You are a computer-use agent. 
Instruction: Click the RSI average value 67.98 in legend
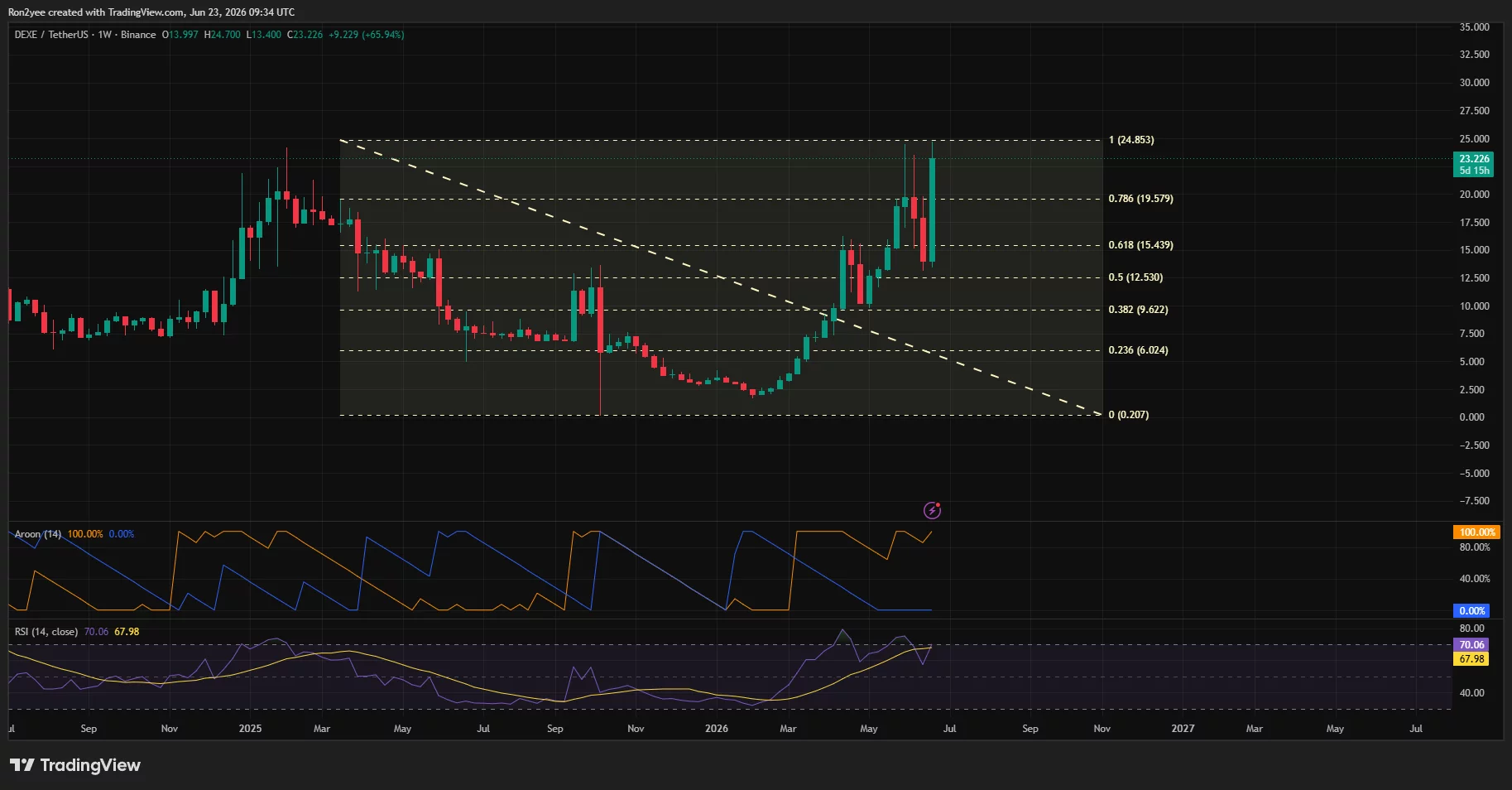click(127, 632)
